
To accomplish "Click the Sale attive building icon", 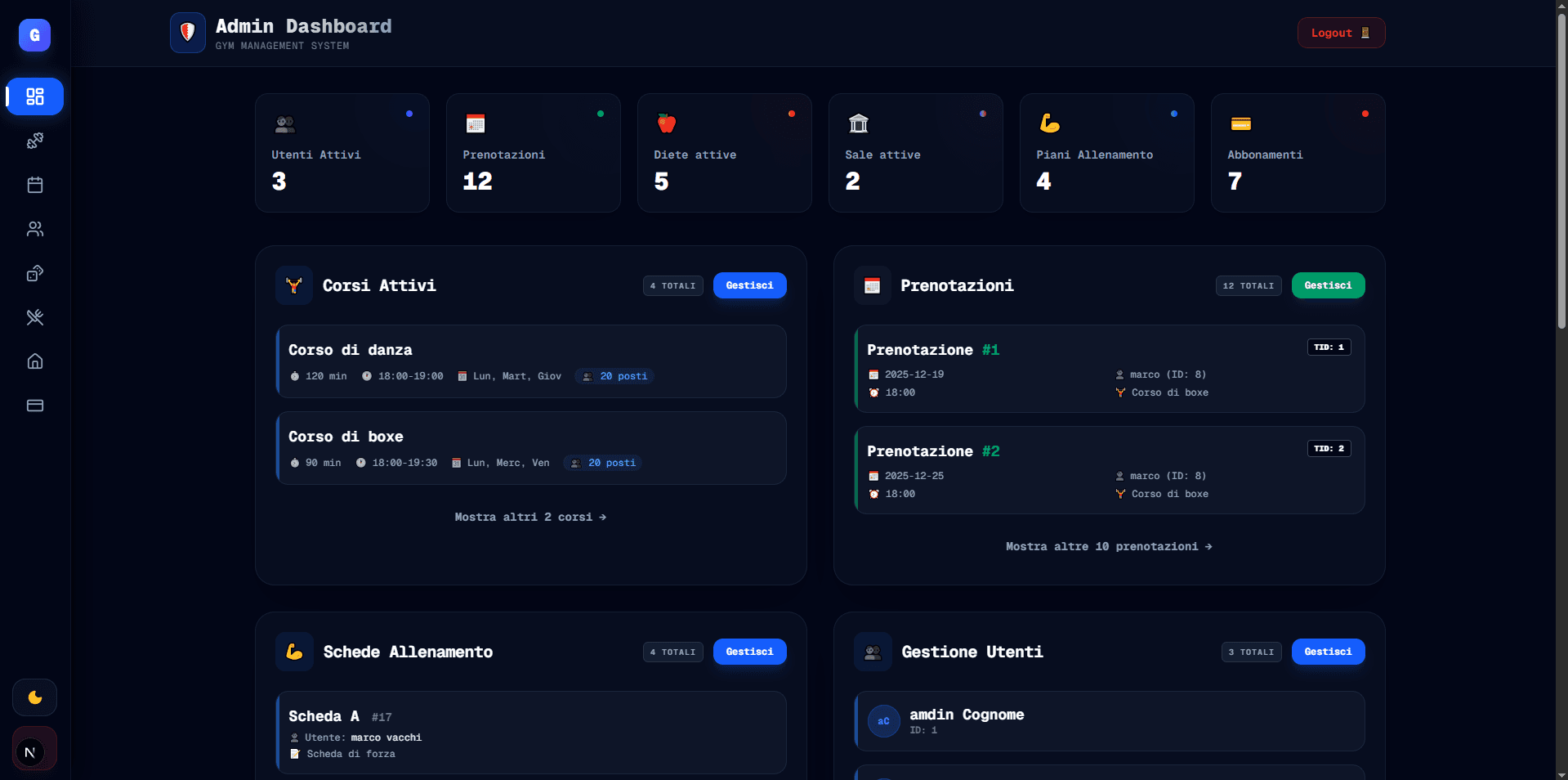I will 858,123.
